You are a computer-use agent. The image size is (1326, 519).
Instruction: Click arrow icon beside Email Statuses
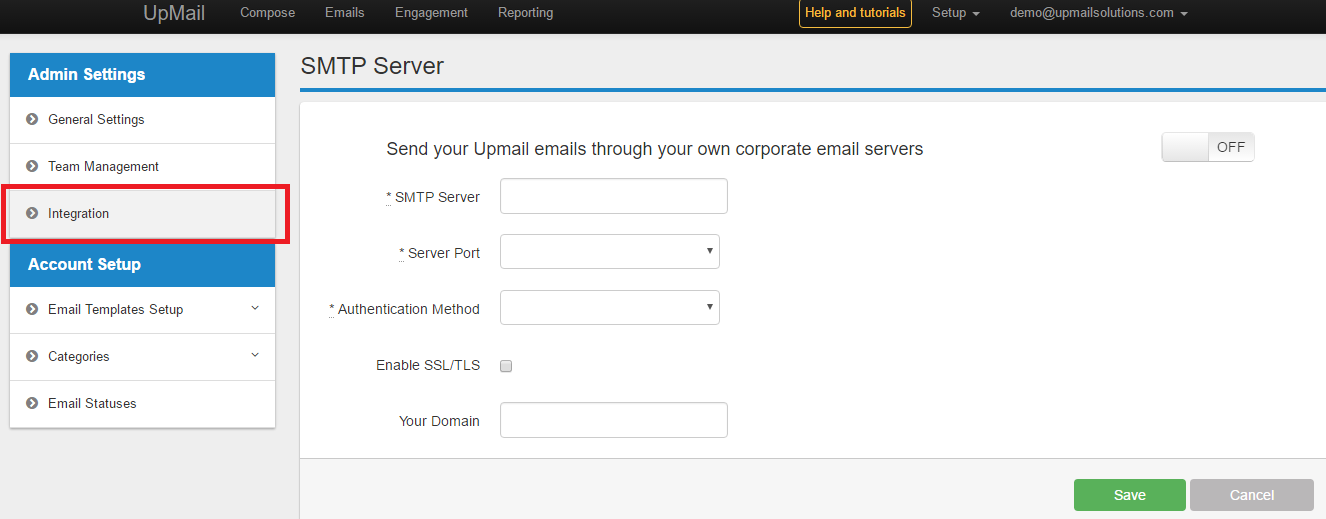point(32,404)
